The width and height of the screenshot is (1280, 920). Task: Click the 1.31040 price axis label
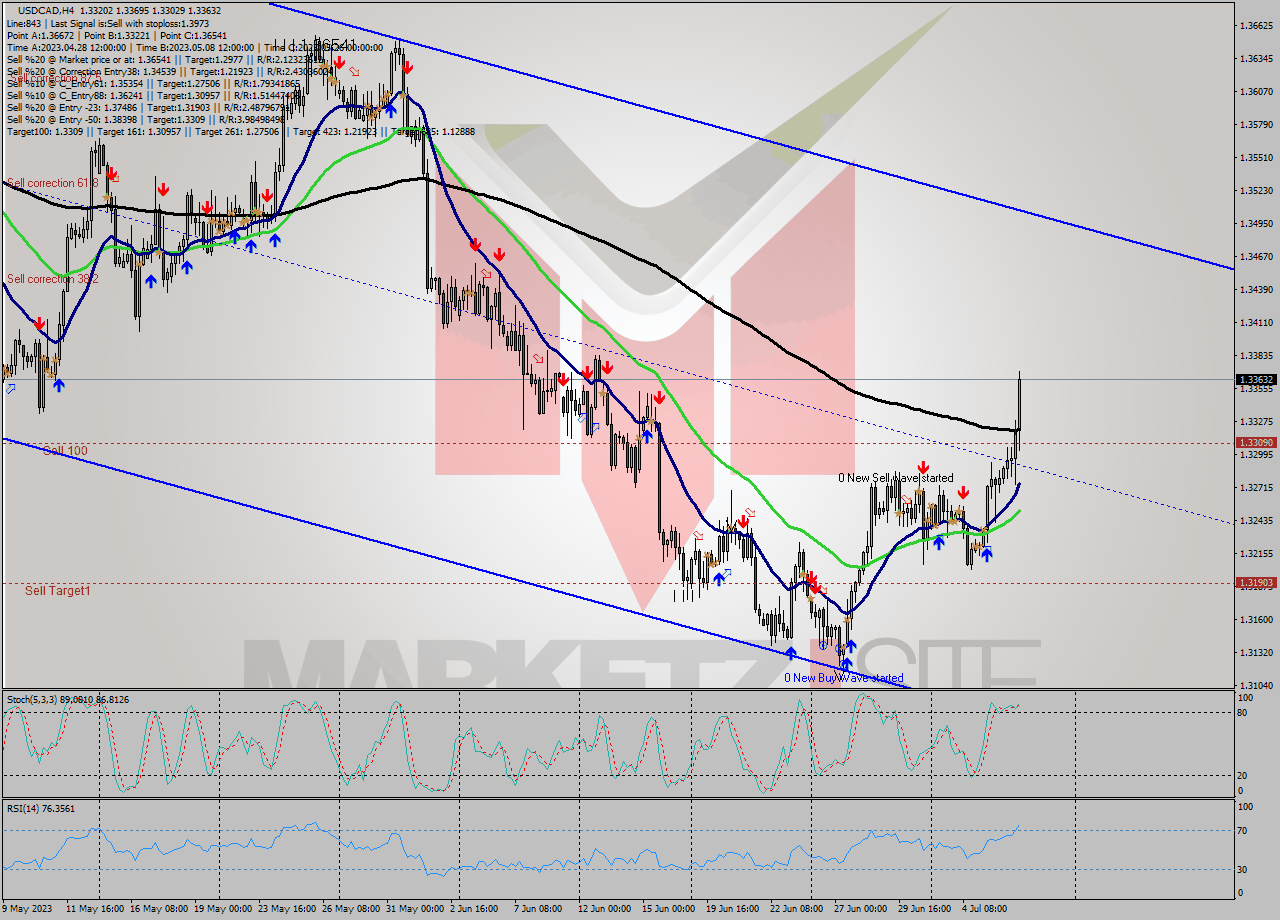tap(1255, 685)
